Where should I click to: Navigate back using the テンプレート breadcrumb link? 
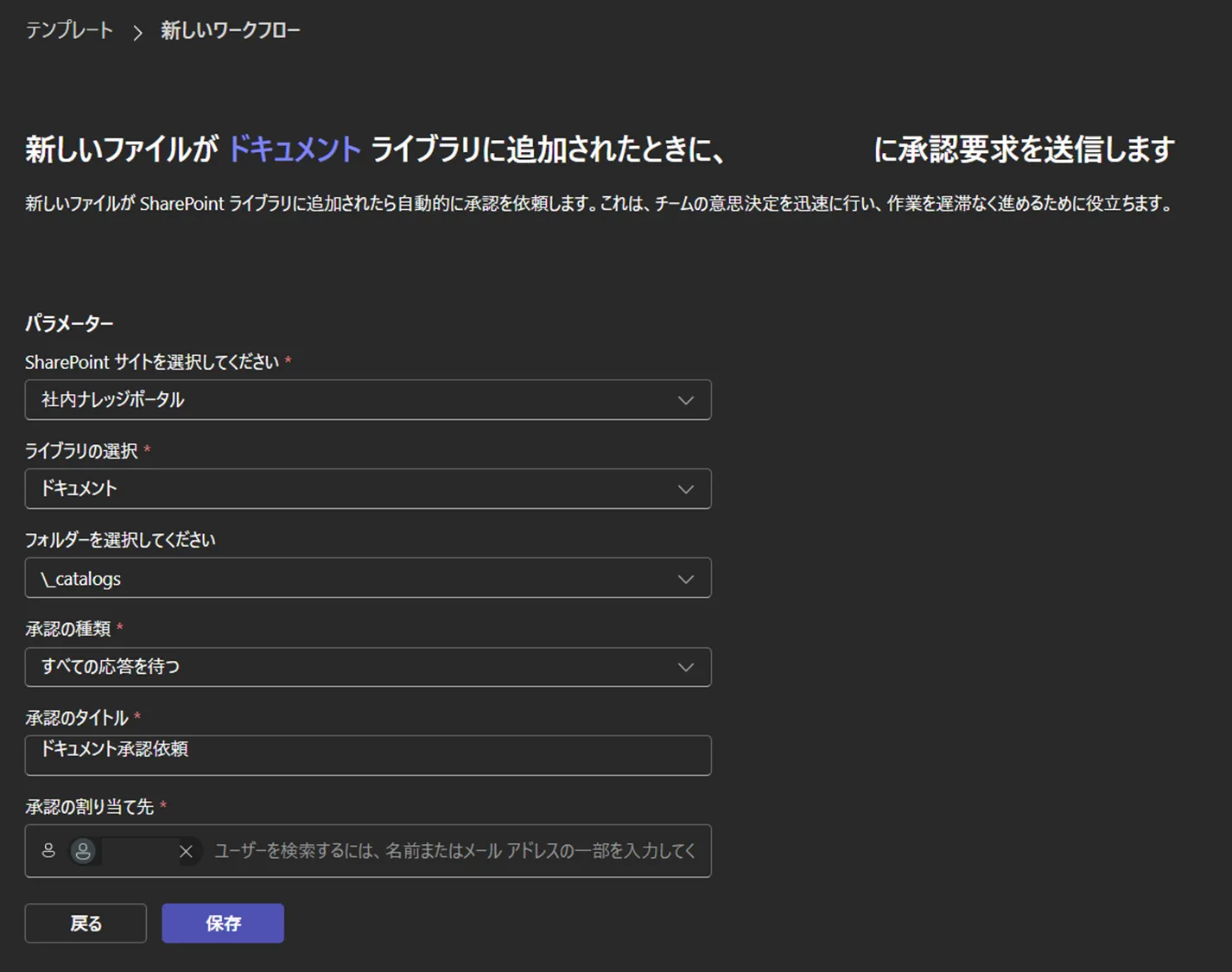pos(68,30)
